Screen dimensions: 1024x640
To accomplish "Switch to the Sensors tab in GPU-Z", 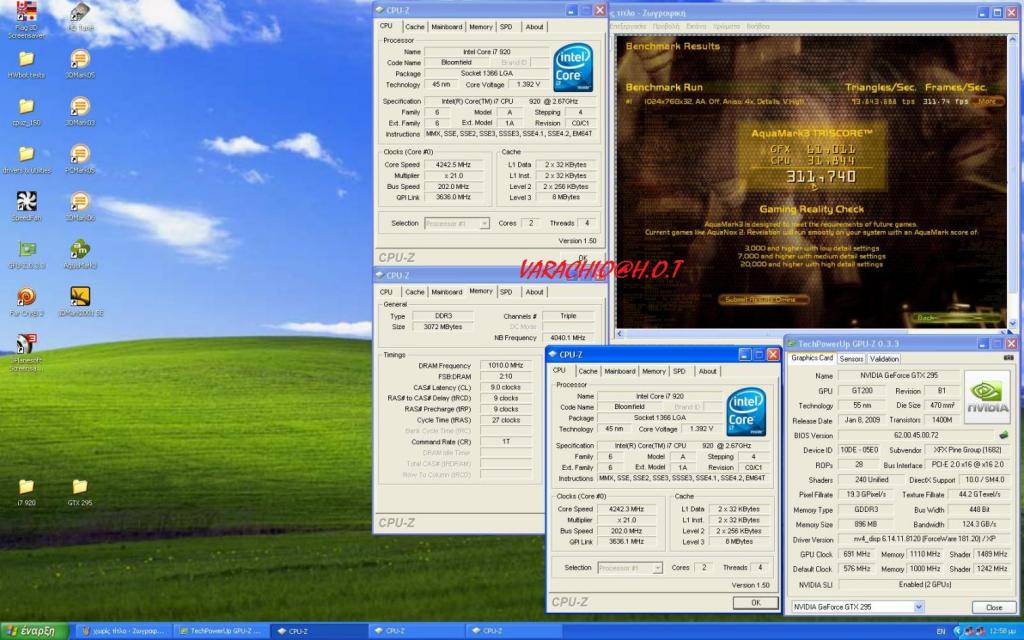I will [852, 359].
